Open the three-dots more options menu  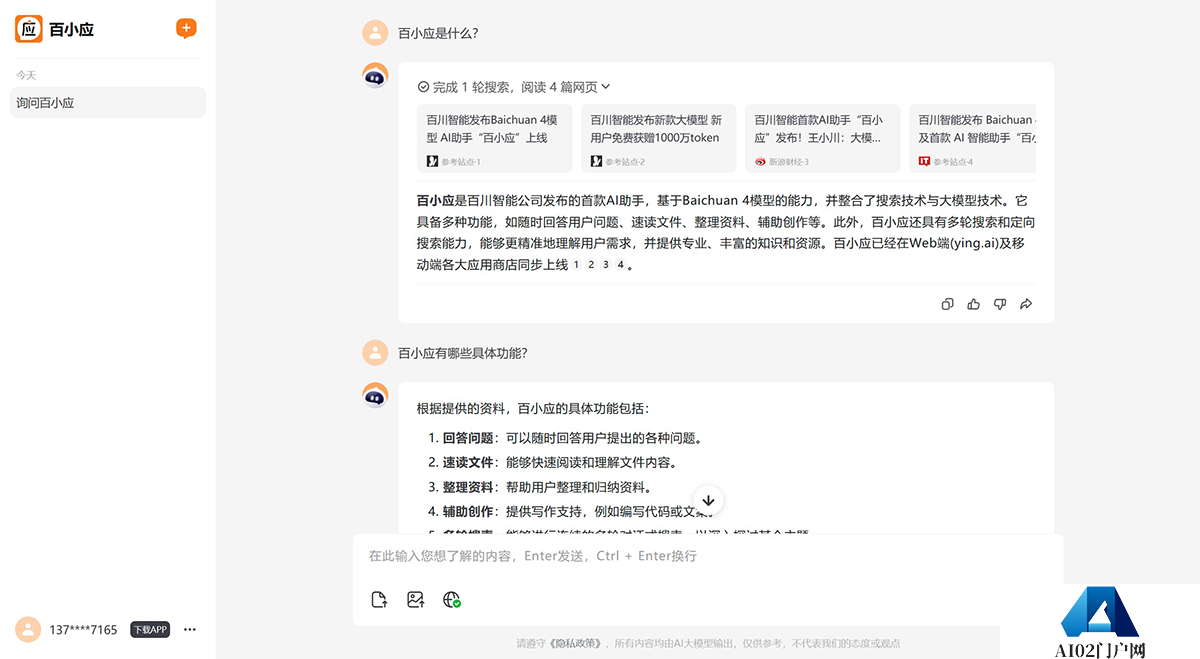(x=190, y=629)
